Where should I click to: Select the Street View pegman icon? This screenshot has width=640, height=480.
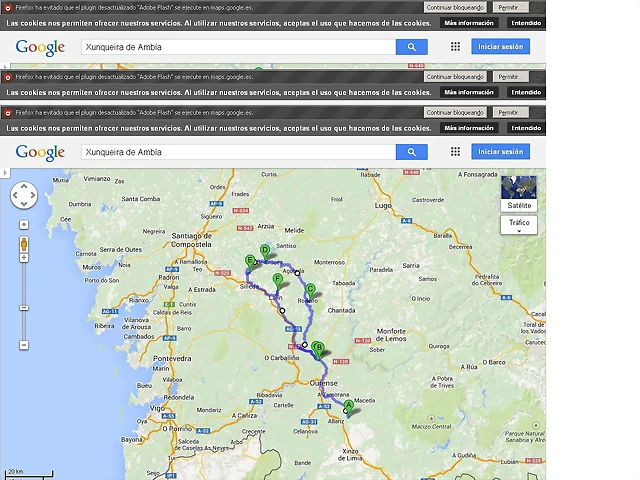point(24,244)
